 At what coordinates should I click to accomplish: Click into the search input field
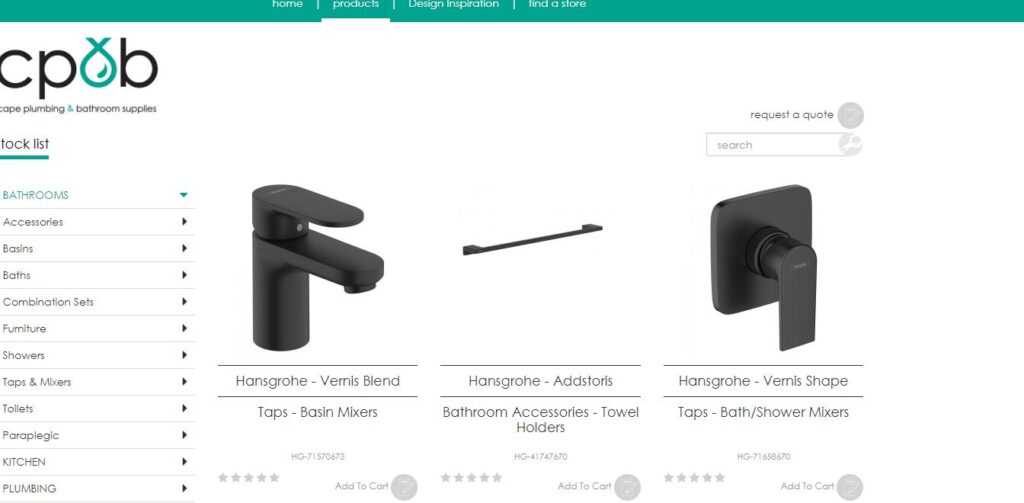point(773,145)
